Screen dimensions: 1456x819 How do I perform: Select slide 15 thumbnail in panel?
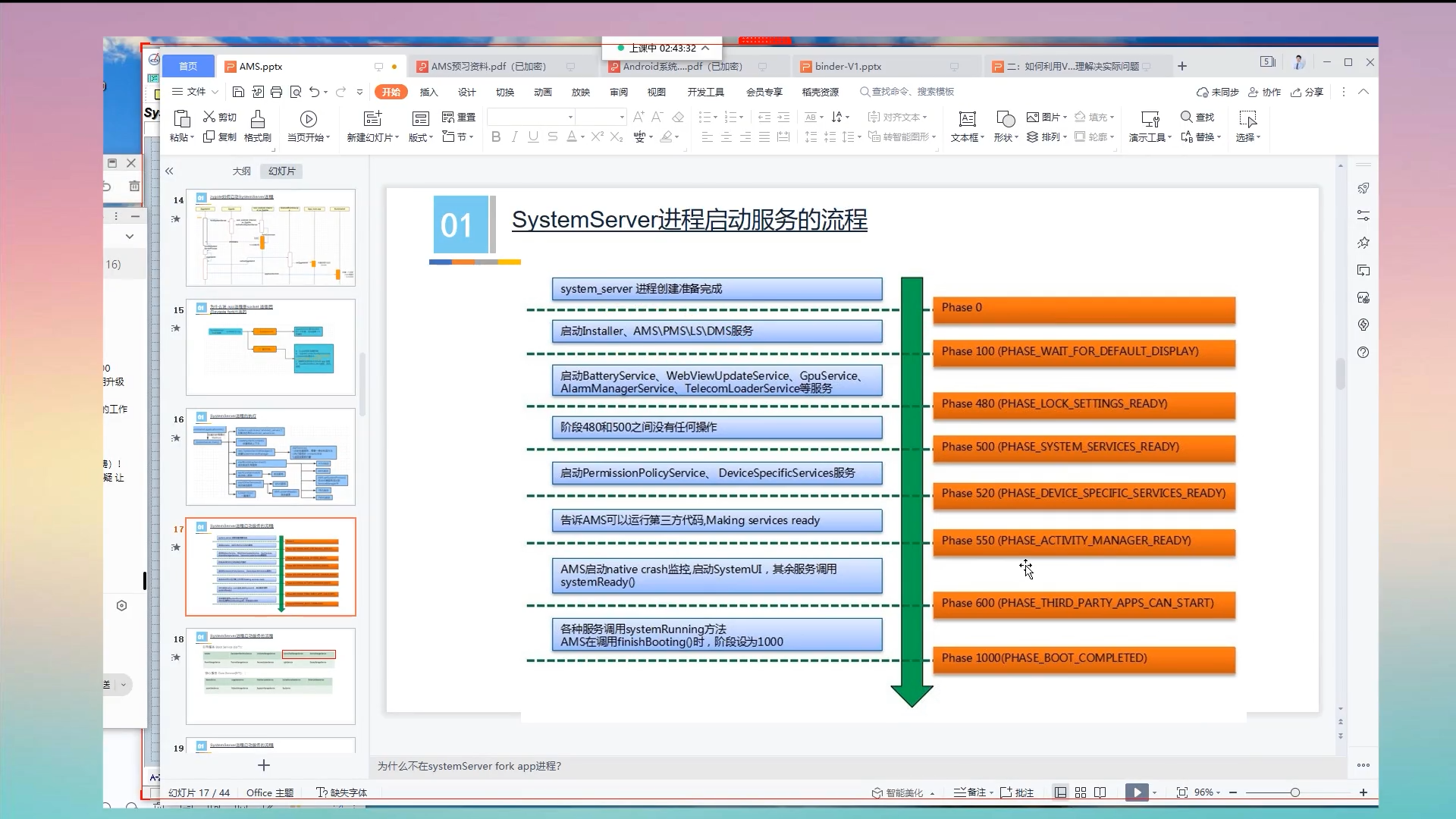[x=270, y=347]
